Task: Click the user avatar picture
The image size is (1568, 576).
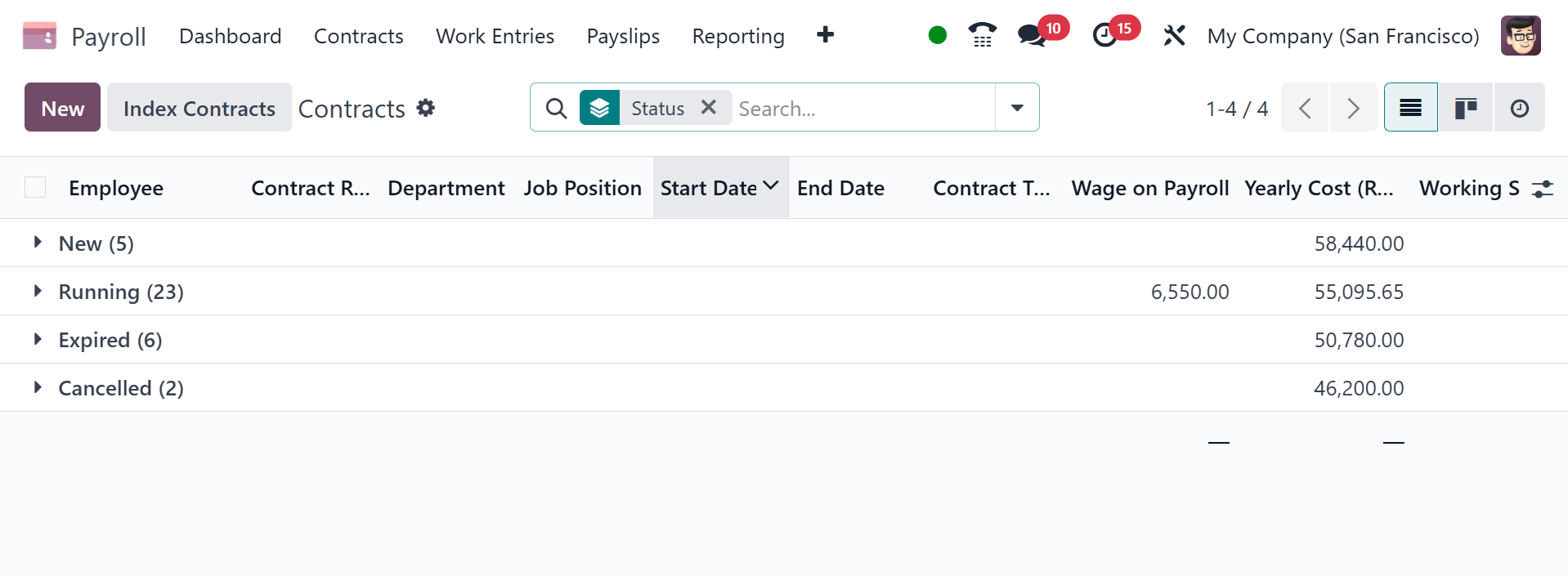Action: coord(1520,36)
